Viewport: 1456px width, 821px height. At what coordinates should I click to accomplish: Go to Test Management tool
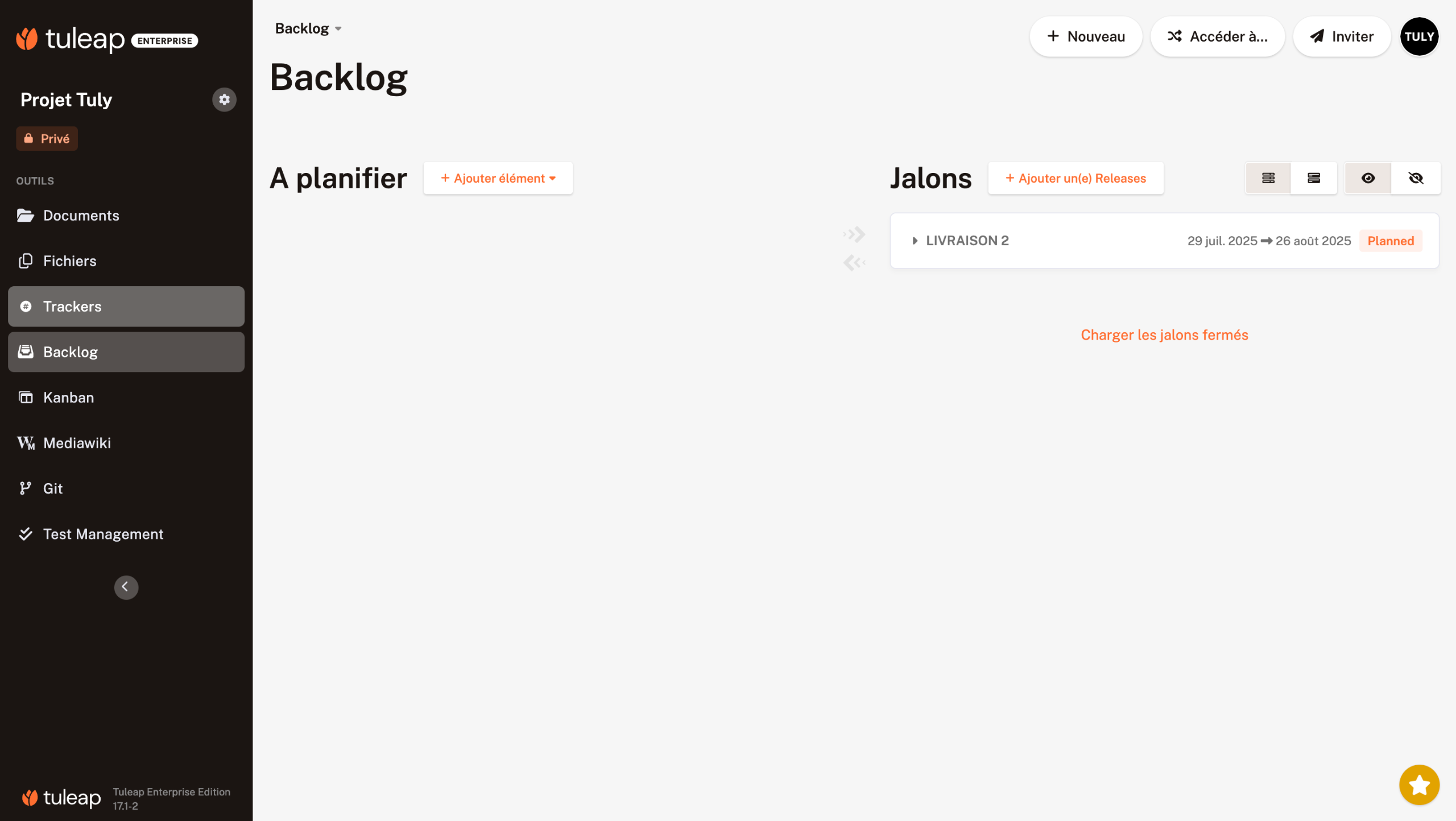103,534
